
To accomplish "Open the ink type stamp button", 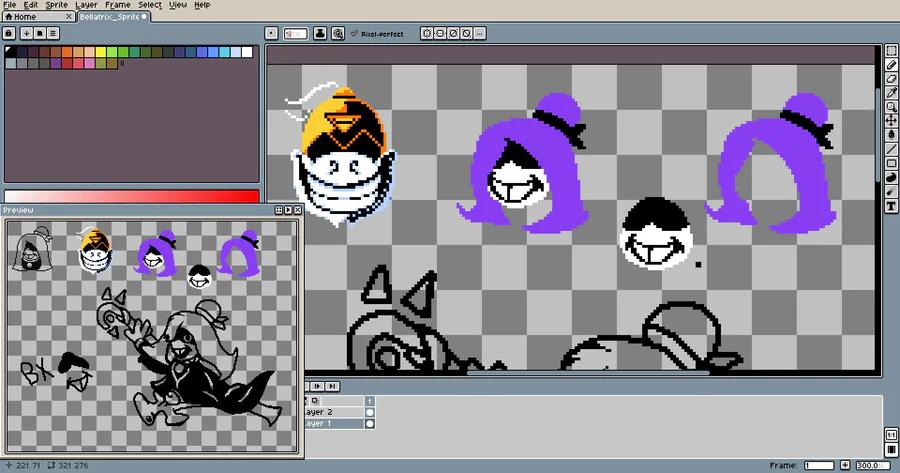I will pyautogui.click(x=320, y=34).
